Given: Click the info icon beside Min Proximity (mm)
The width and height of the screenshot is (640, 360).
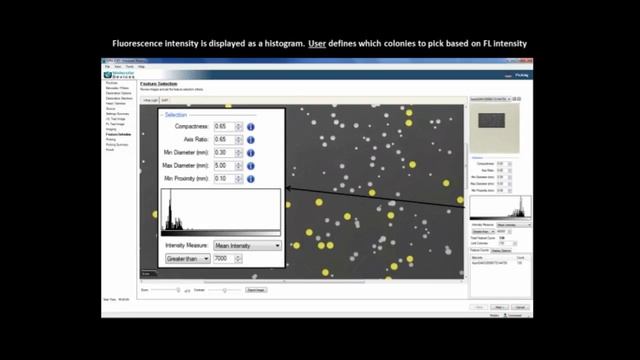Looking at the screenshot, I should click(x=251, y=179).
